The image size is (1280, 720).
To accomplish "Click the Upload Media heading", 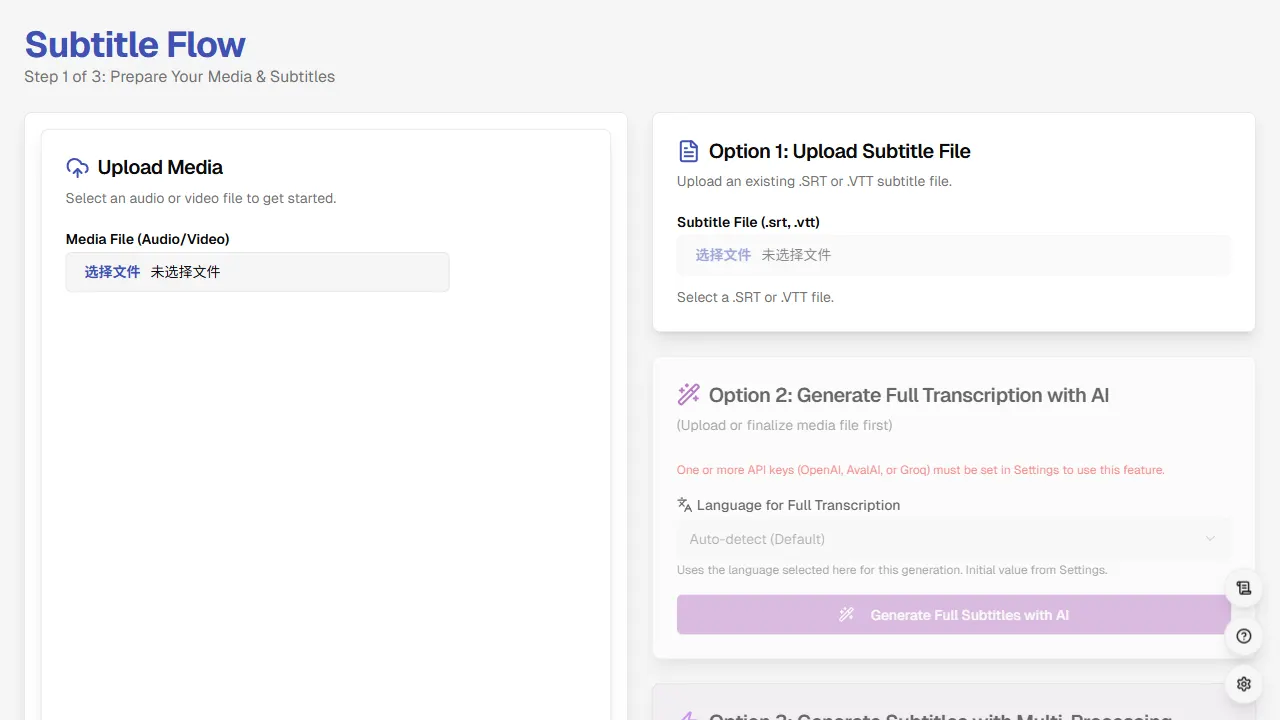I will click(160, 167).
